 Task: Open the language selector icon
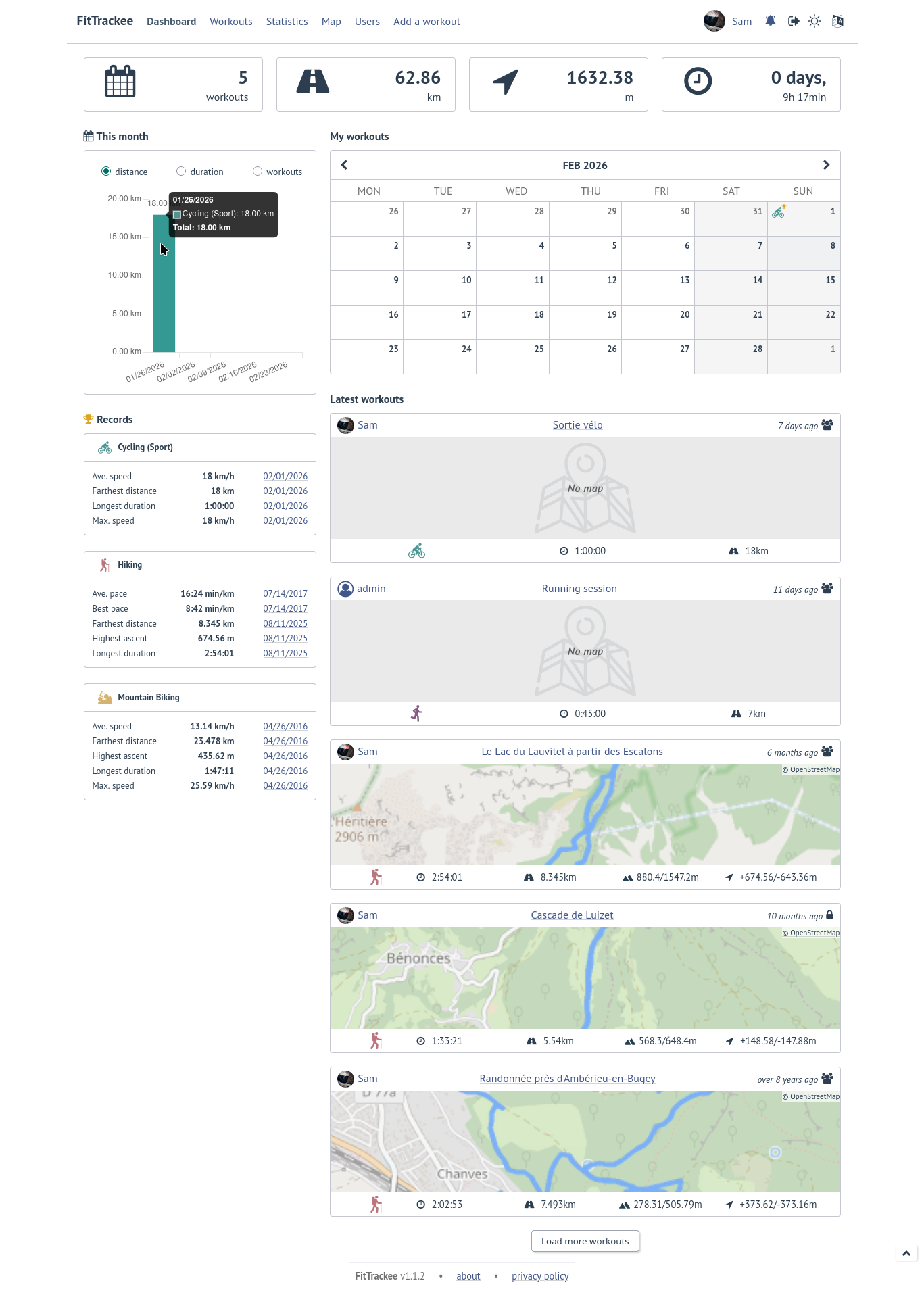click(837, 21)
